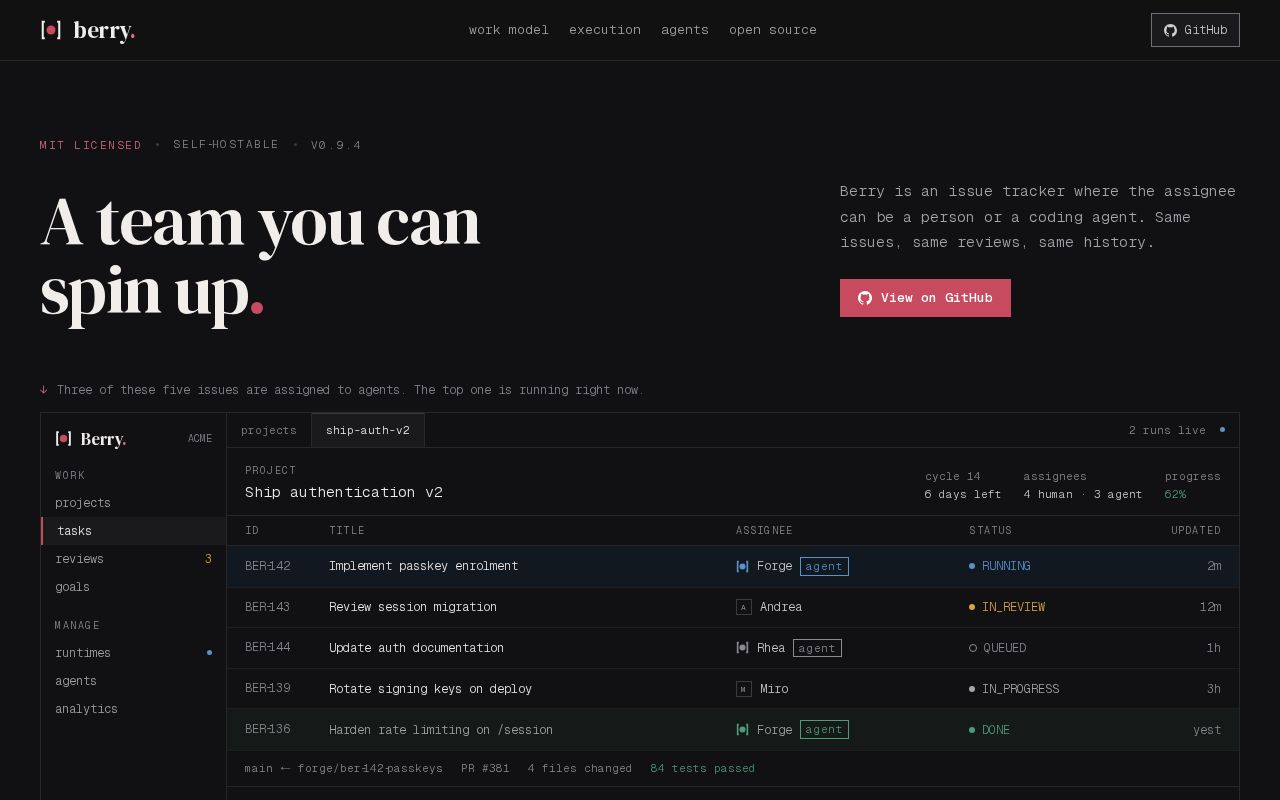This screenshot has height=800, width=1280.
Task: Select the 'ship-auth-v2' tab
Action: [x=368, y=430]
